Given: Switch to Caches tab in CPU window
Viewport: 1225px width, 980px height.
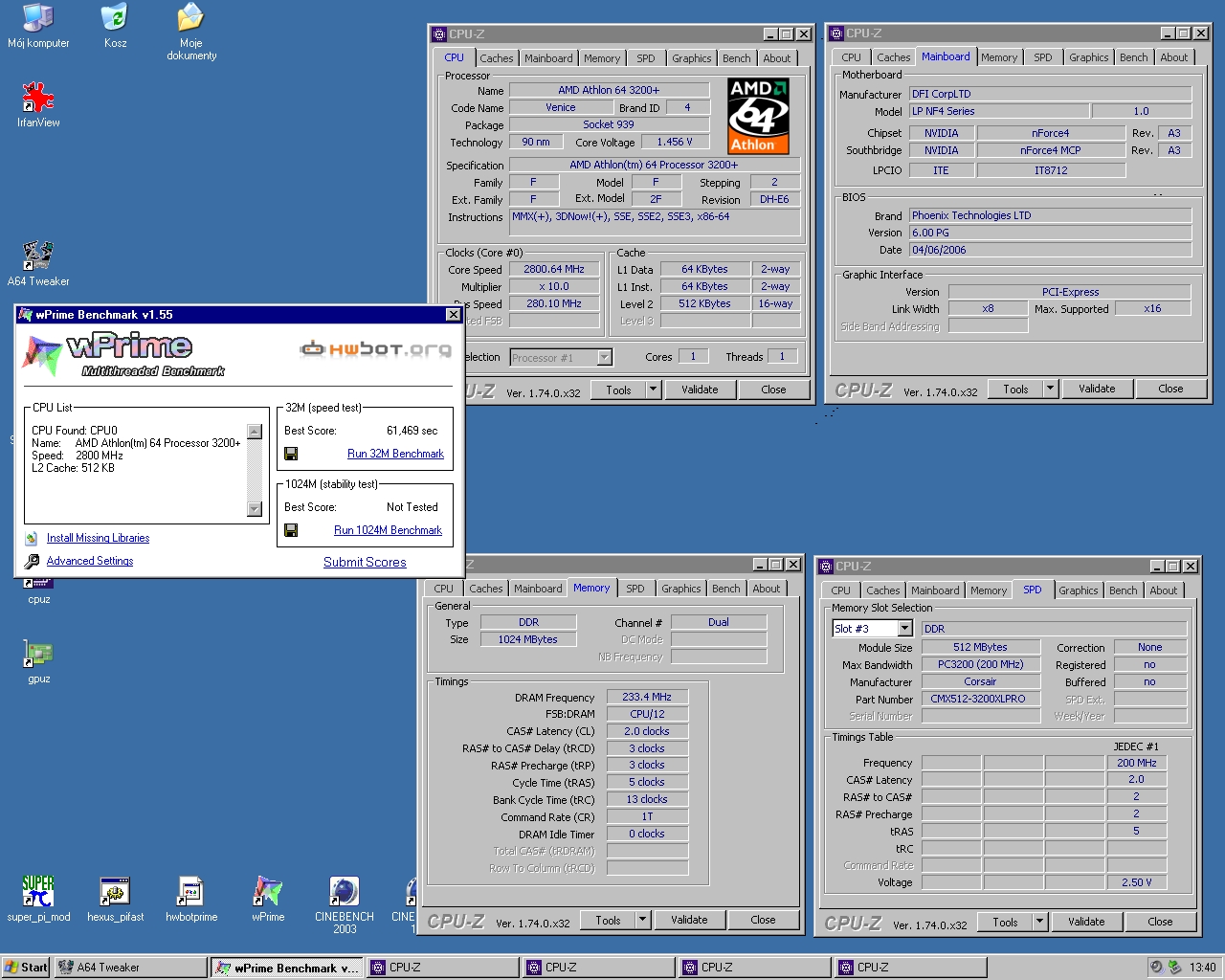Looking at the screenshot, I should (x=497, y=58).
